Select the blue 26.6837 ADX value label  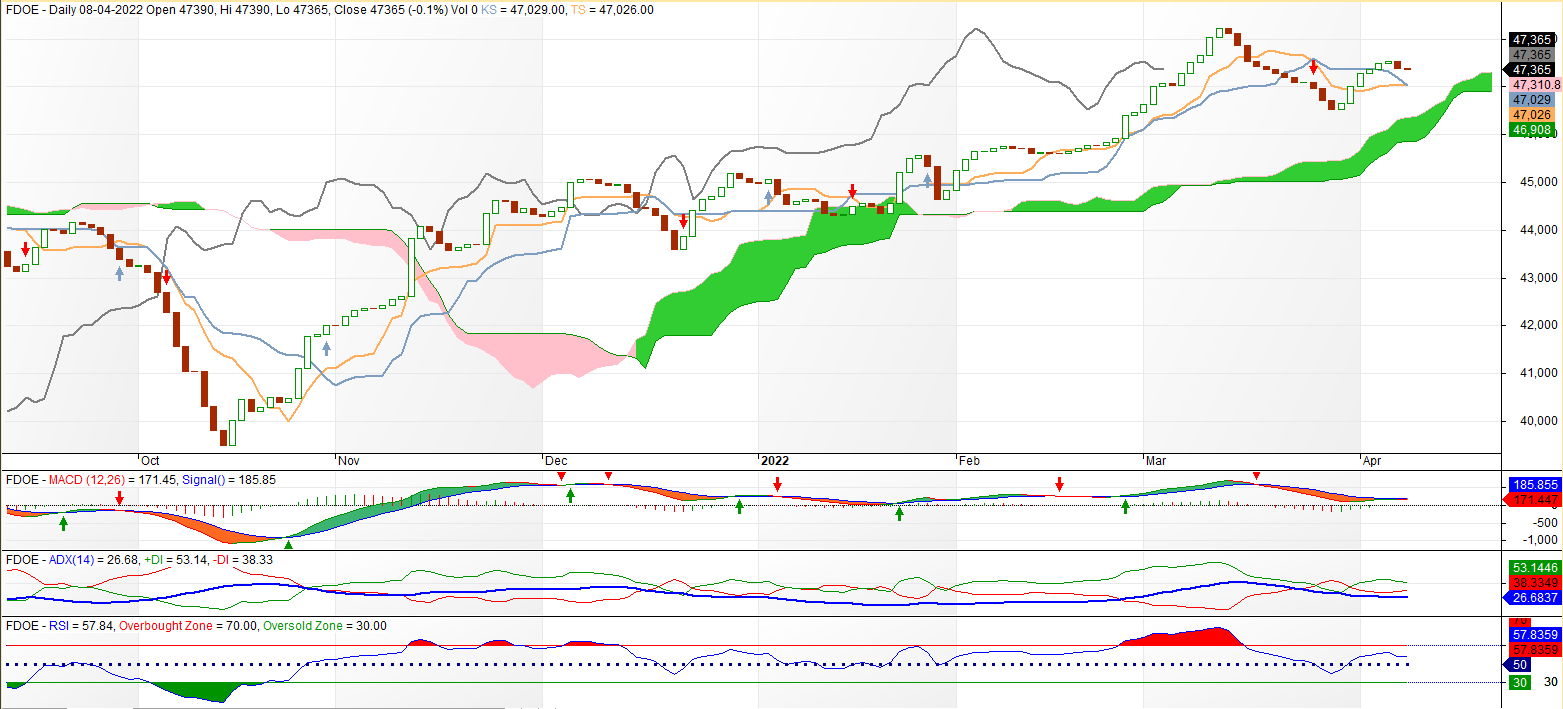click(1531, 597)
